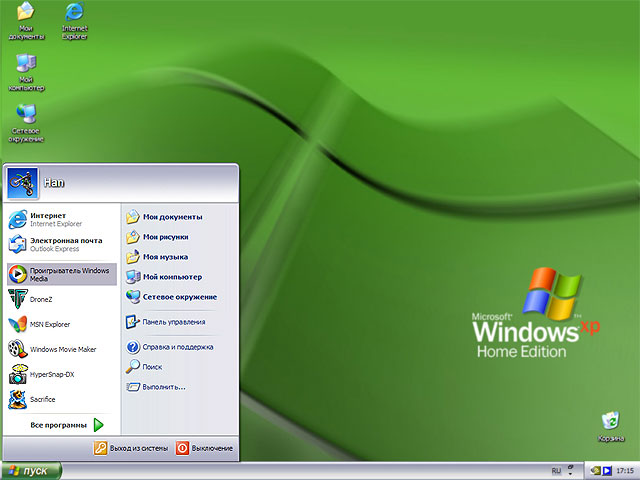The width and height of the screenshot is (640, 480).
Task: Open the Recycle Bin (Корзина) desktop icon
Action: (x=609, y=422)
